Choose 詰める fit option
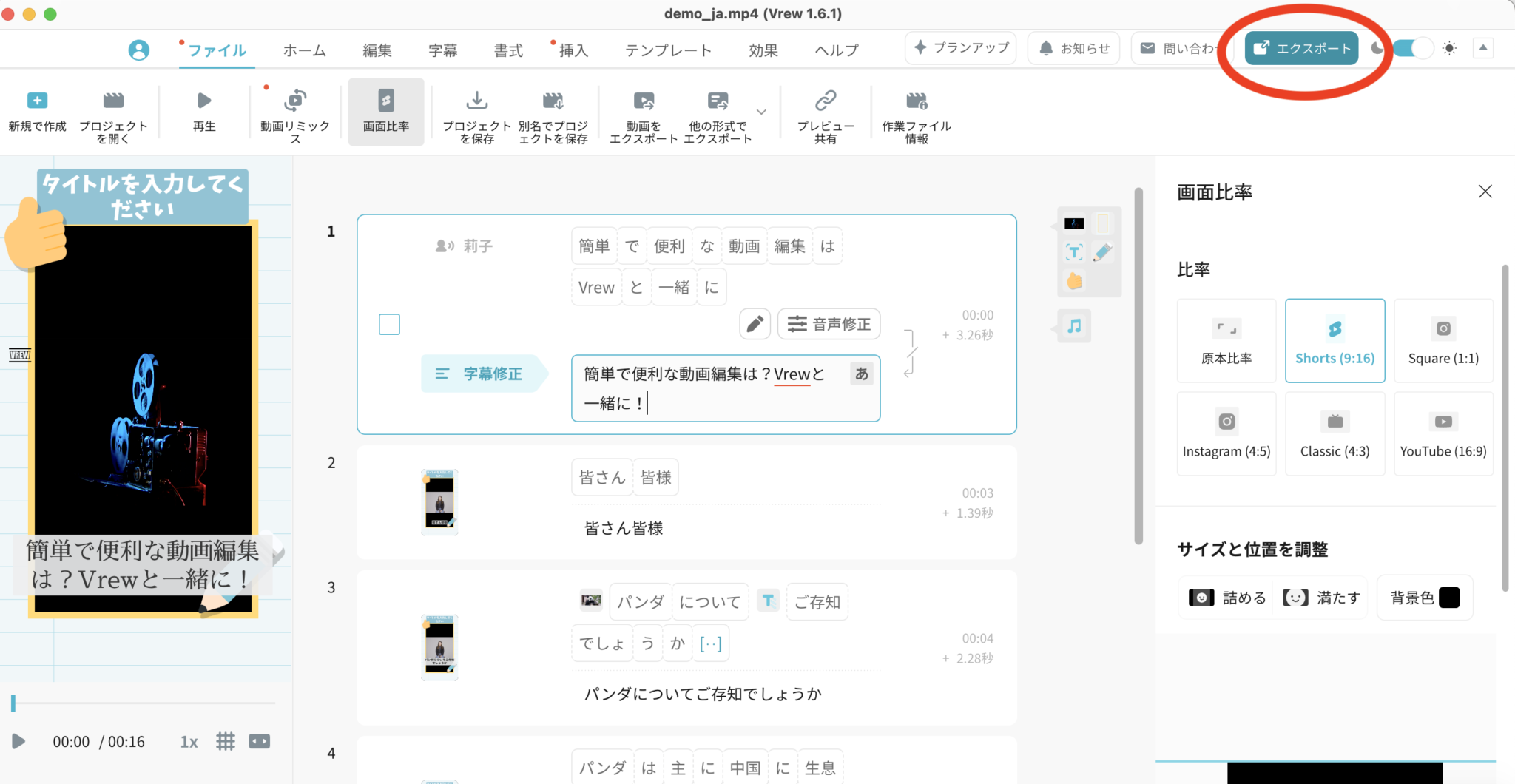Screen dimensions: 1515x784 pos(1228,598)
